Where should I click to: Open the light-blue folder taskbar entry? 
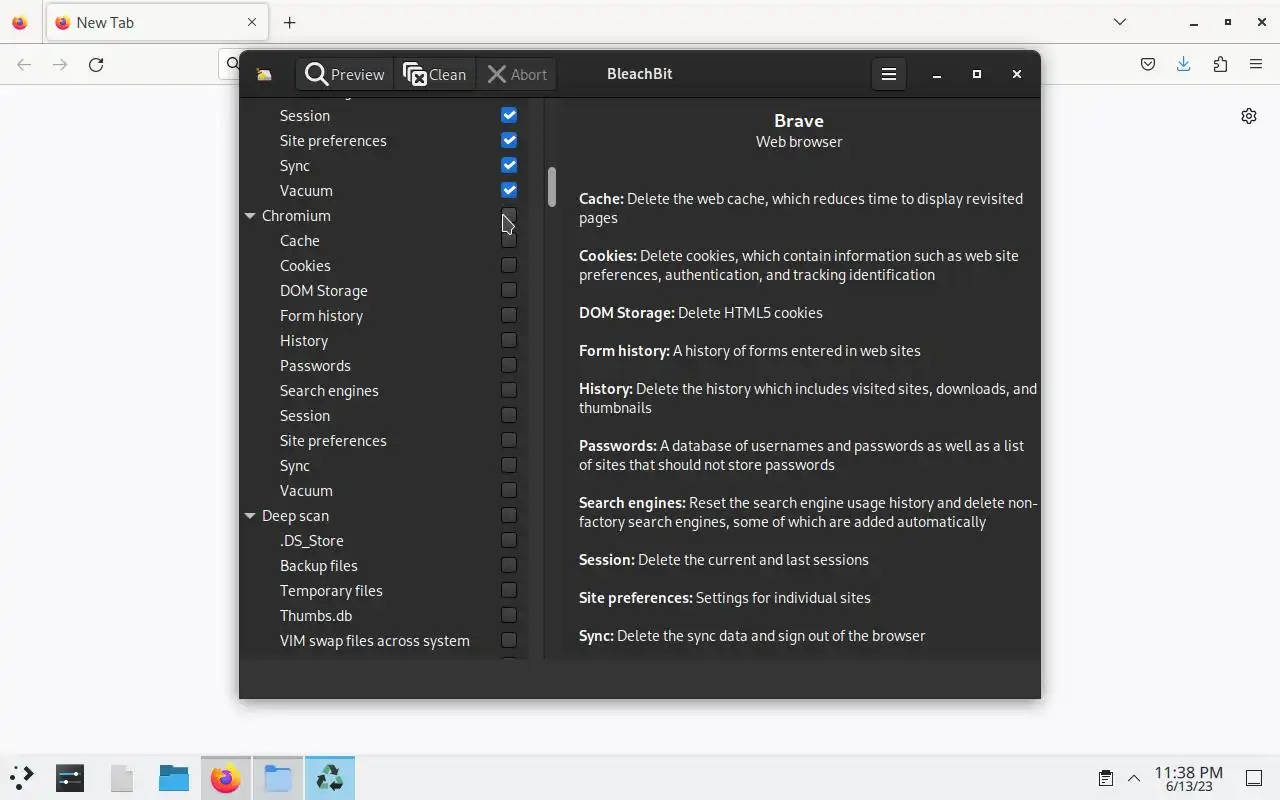(x=278, y=778)
